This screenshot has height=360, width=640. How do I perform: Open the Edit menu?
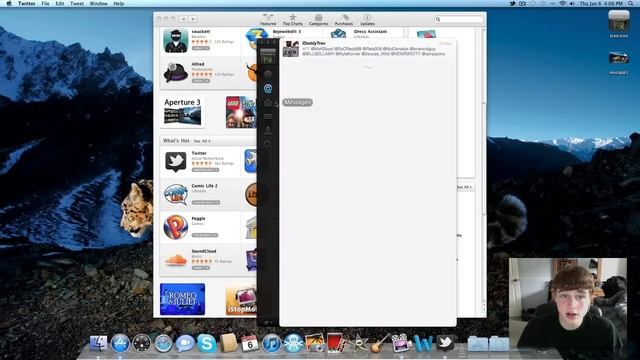(x=60, y=3)
